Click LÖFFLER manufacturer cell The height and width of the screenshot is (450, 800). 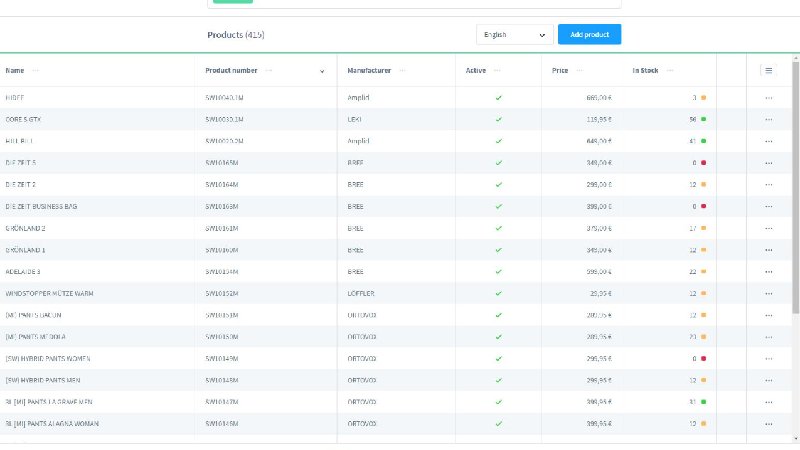pyautogui.click(x=361, y=293)
